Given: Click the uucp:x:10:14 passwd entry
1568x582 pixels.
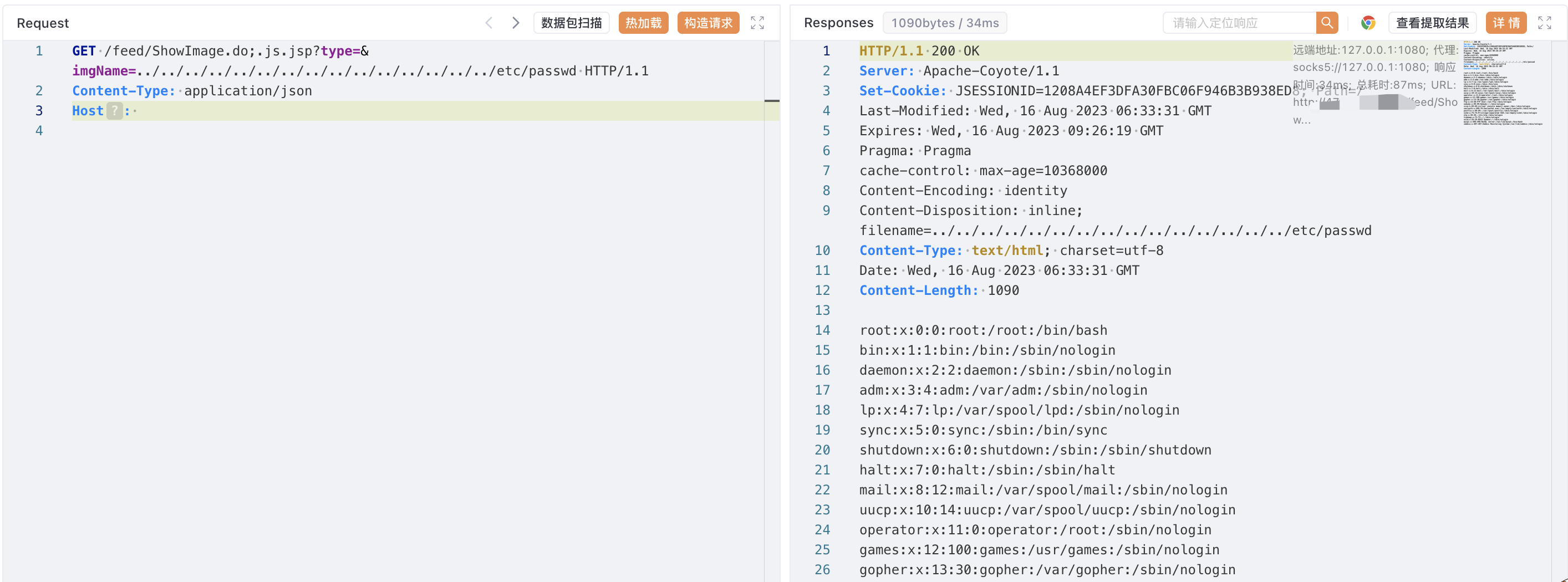Looking at the screenshot, I should [x=1047, y=510].
